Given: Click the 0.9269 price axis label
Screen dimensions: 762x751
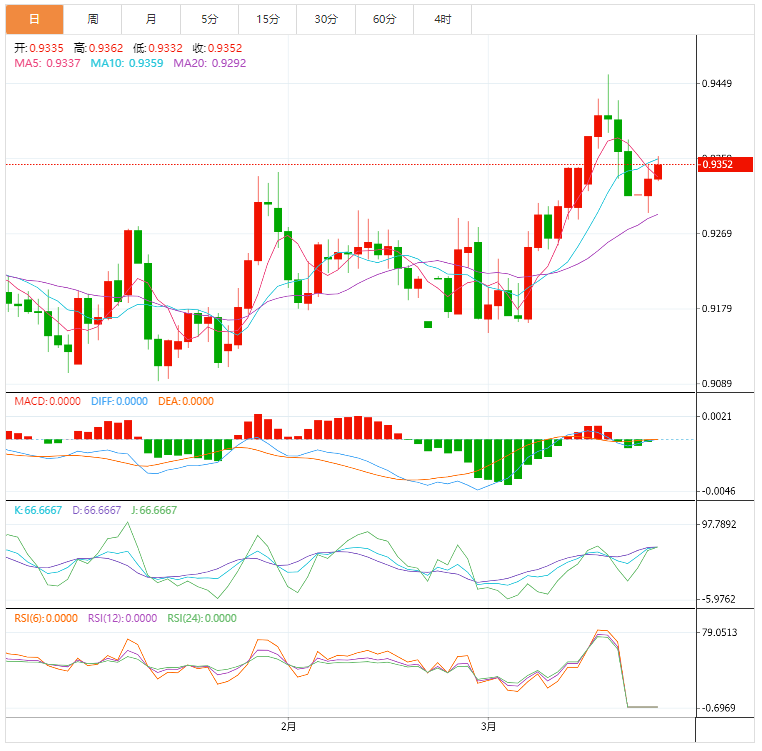Looking at the screenshot, I should point(717,234).
